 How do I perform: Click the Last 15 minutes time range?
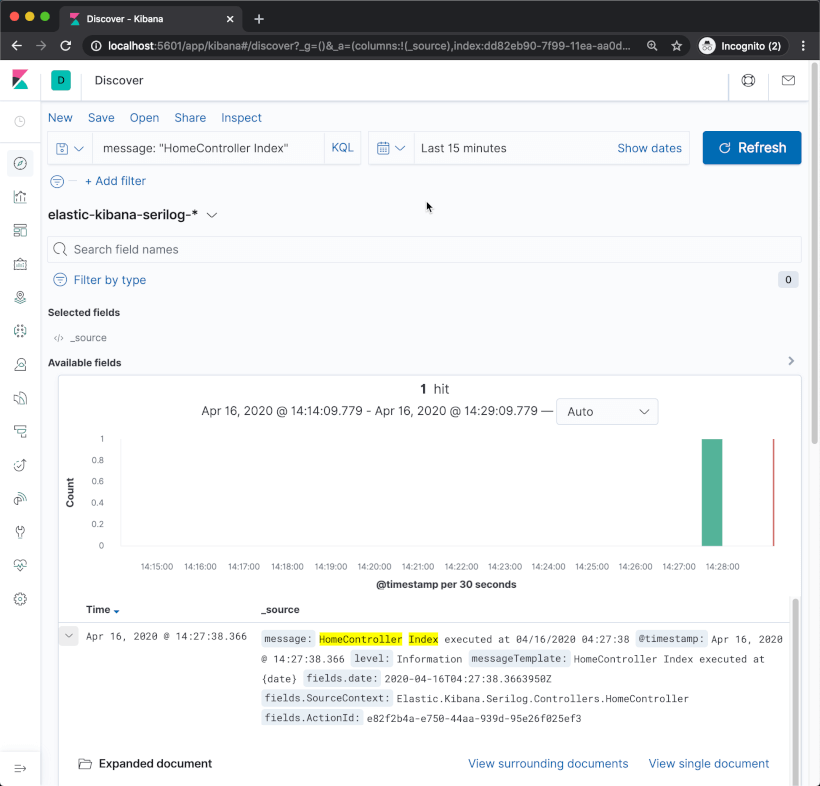tap(463, 149)
